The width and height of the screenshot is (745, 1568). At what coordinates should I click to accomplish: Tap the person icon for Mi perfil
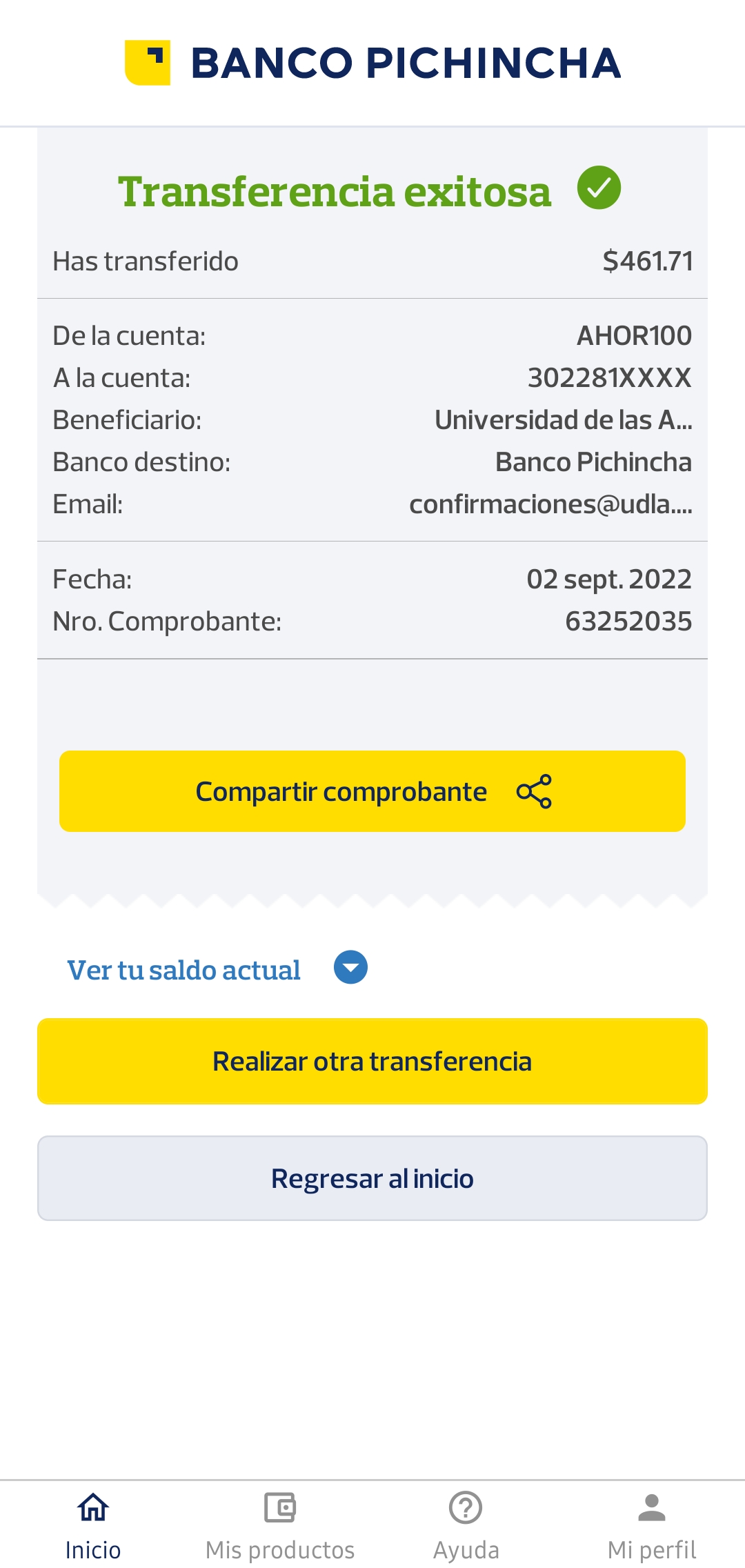(x=652, y=1507)
